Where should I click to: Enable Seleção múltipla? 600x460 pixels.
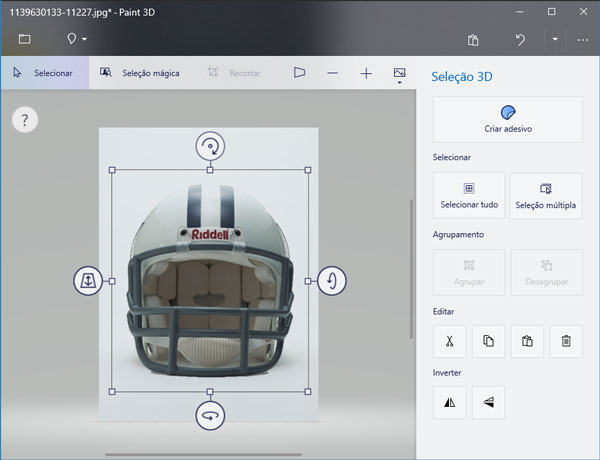click(x=546, y=196)
